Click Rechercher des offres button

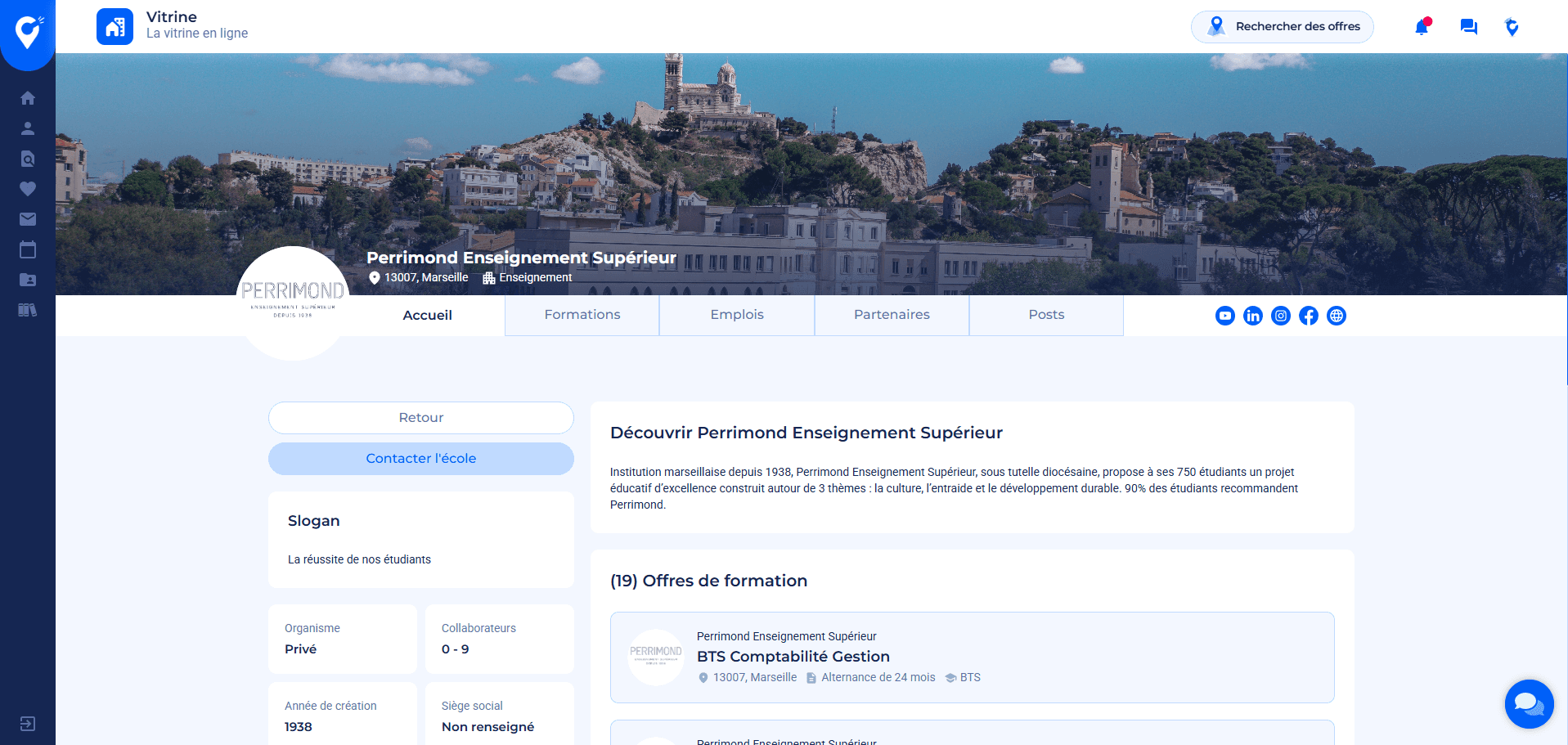1283,27
